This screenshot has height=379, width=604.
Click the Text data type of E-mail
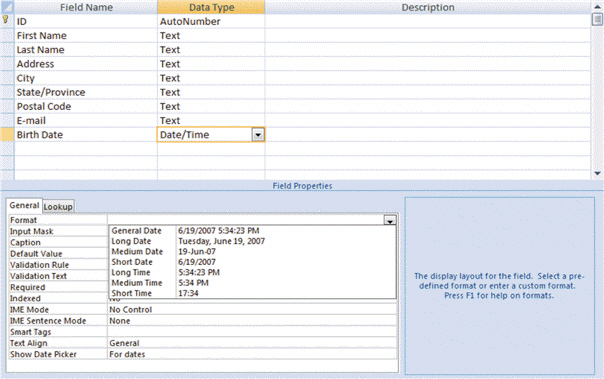pyautogui.click(x=211, y=121)
